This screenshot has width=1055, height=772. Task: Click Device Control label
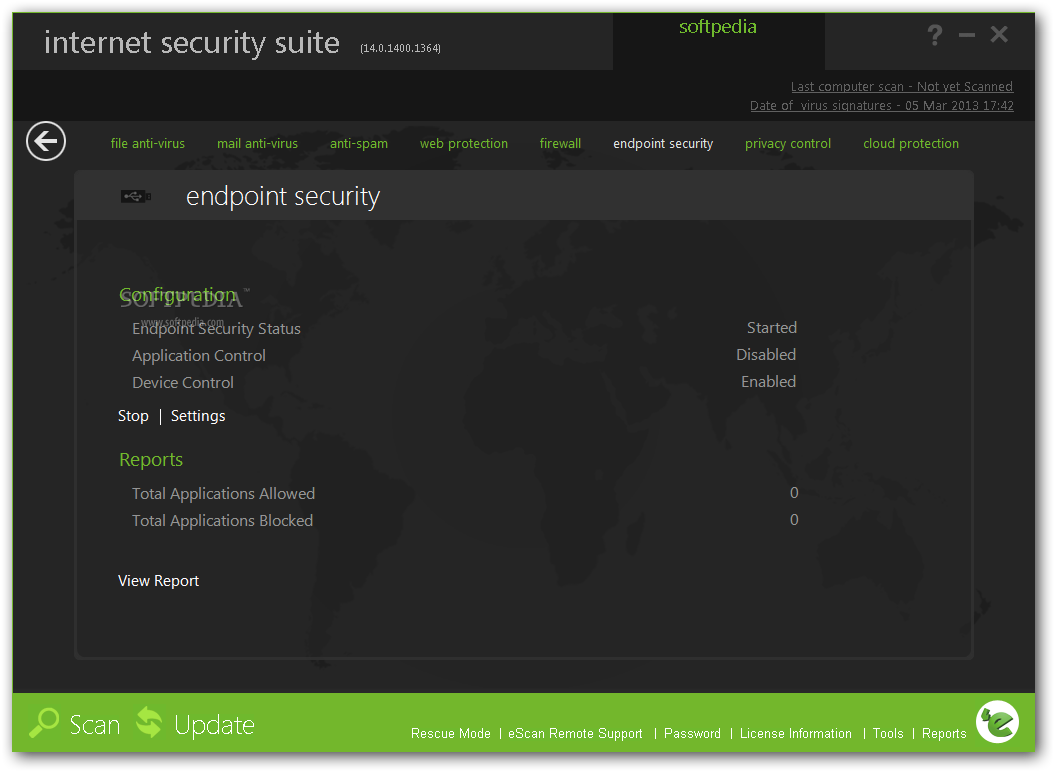tap(183, 382)
